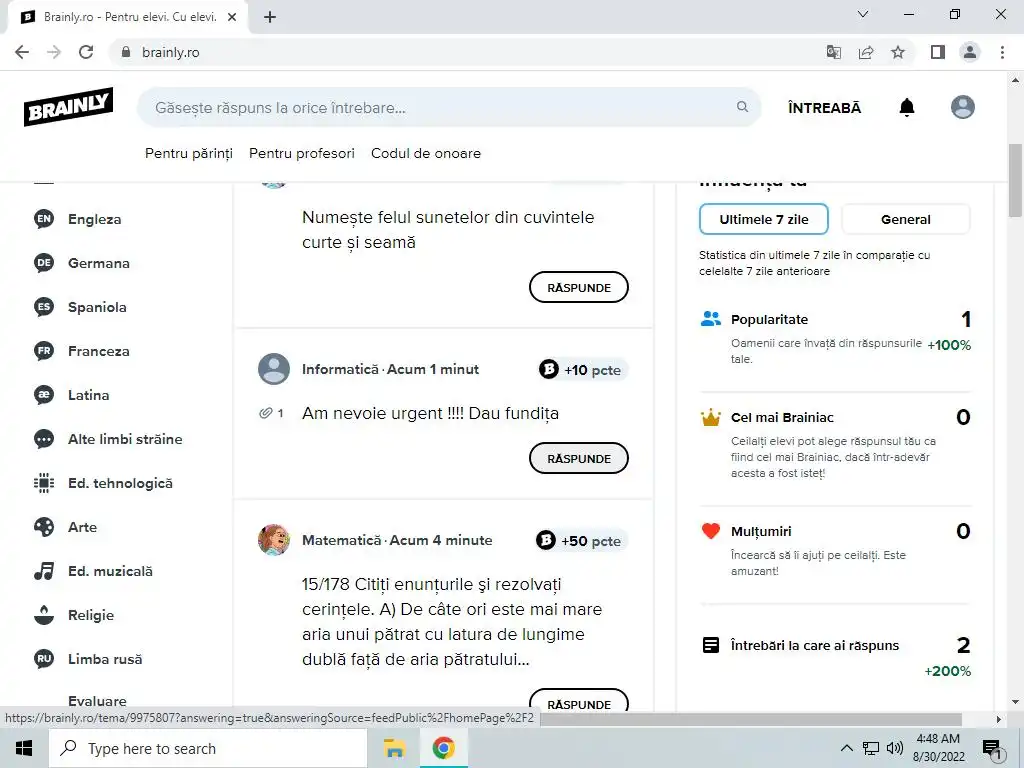Open the Am nevoie urgent question text
Screen dimensions: 1024x768
(x=430, y=413)
